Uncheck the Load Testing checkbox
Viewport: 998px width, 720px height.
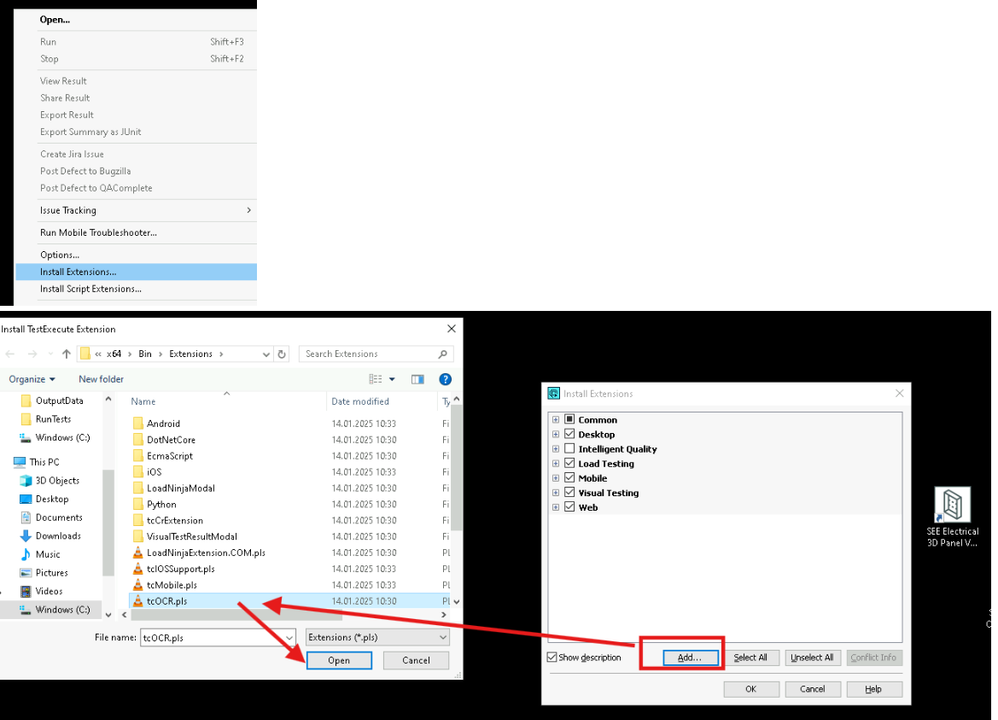tap(570, 463)
